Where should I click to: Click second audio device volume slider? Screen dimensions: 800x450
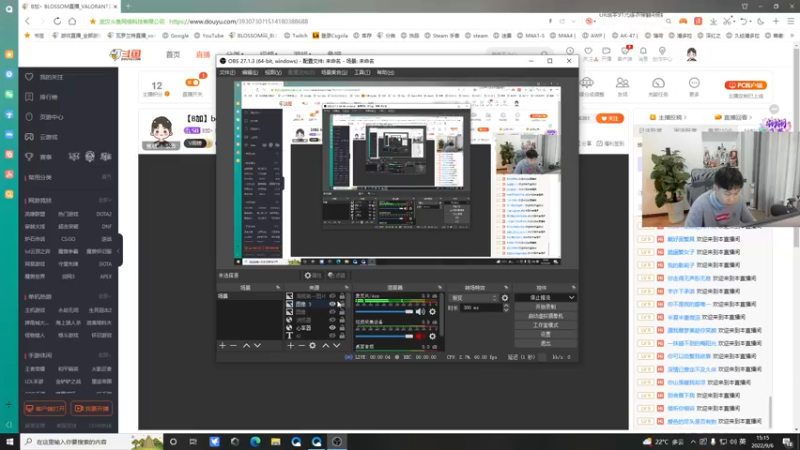tap(384, 336)
